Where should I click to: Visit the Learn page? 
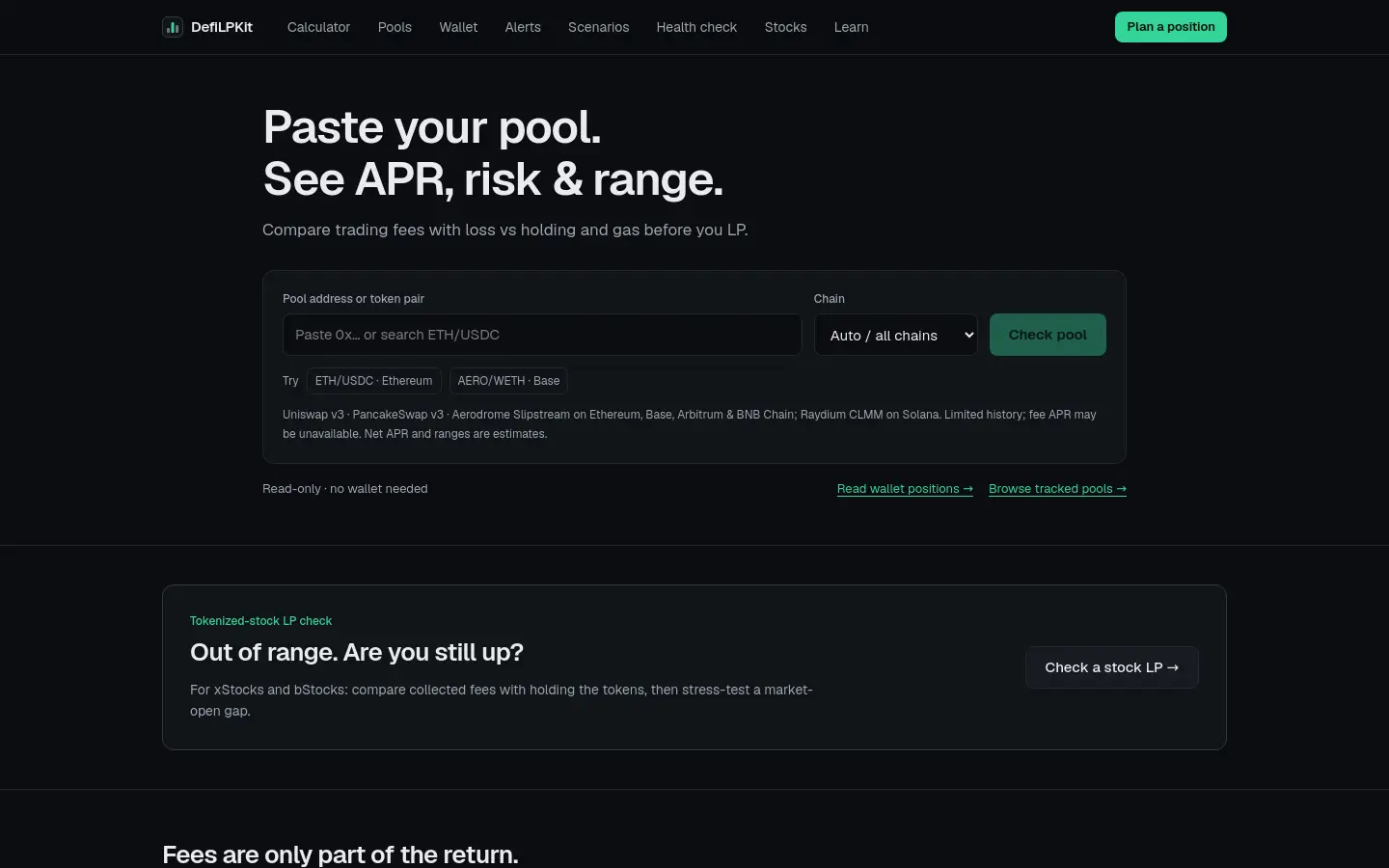(851, 27)
